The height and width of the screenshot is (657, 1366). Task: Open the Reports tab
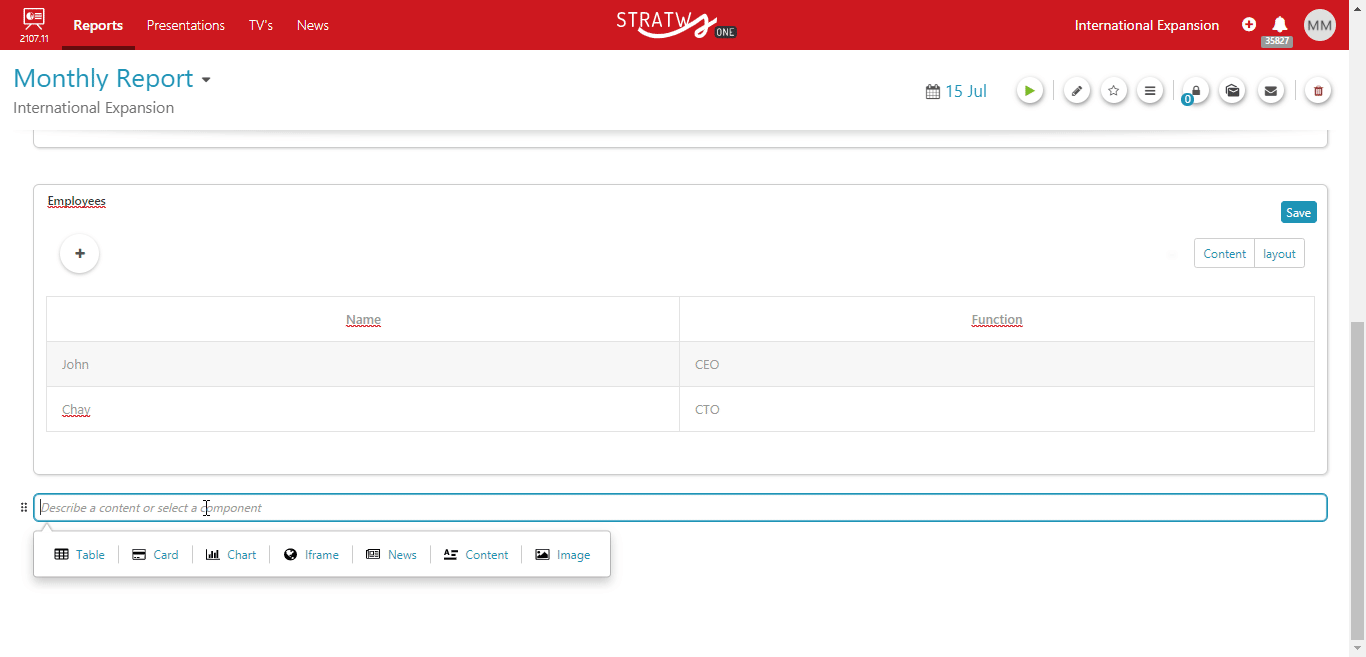[x=98, y=25]
